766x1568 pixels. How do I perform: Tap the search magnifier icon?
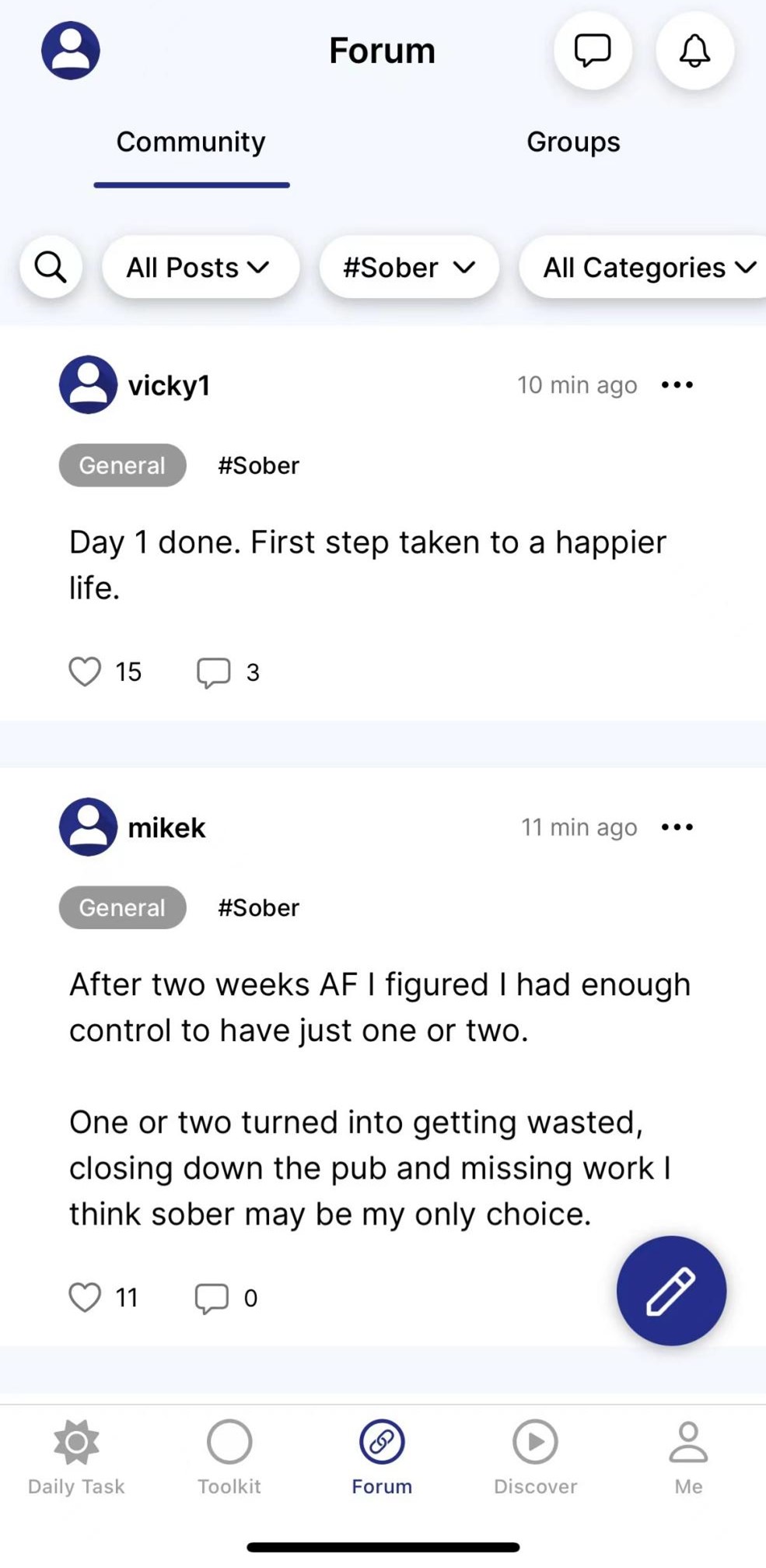click(x=51, y=268)
